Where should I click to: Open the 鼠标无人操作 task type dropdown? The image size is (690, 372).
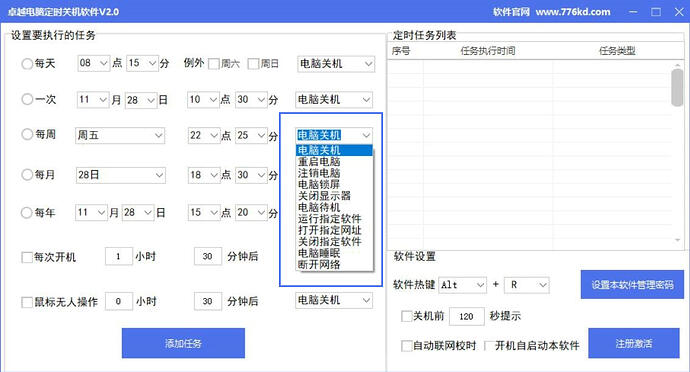pyautogui.click(x=334, y=300)
